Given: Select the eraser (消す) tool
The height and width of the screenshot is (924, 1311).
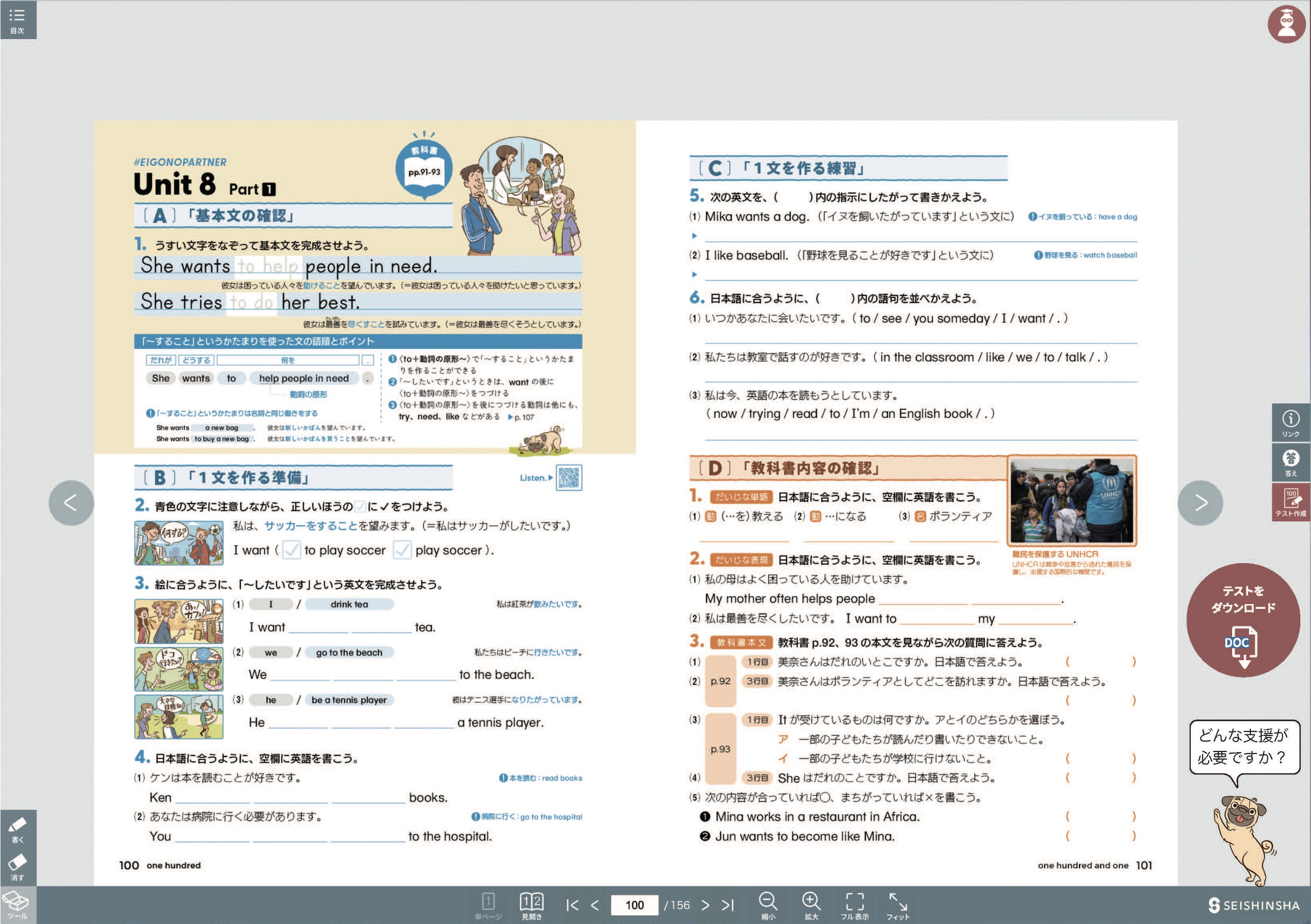Looking at the screenshot, I should click(x=18, y=866).
